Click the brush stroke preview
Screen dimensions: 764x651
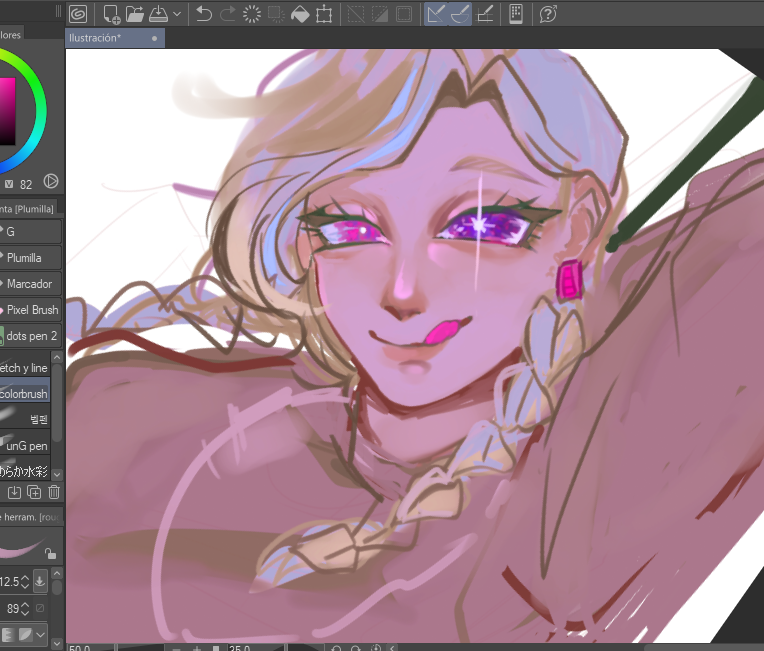point(21,547)
